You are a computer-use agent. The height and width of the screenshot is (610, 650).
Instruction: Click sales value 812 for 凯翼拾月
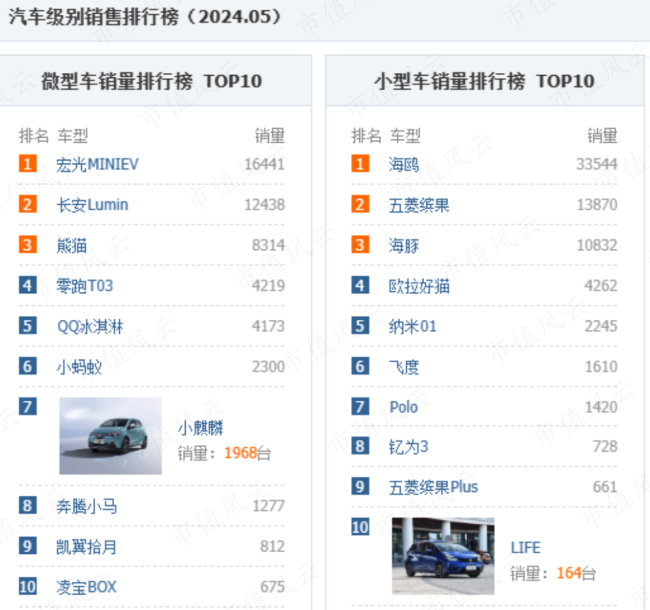pos(272,547)
